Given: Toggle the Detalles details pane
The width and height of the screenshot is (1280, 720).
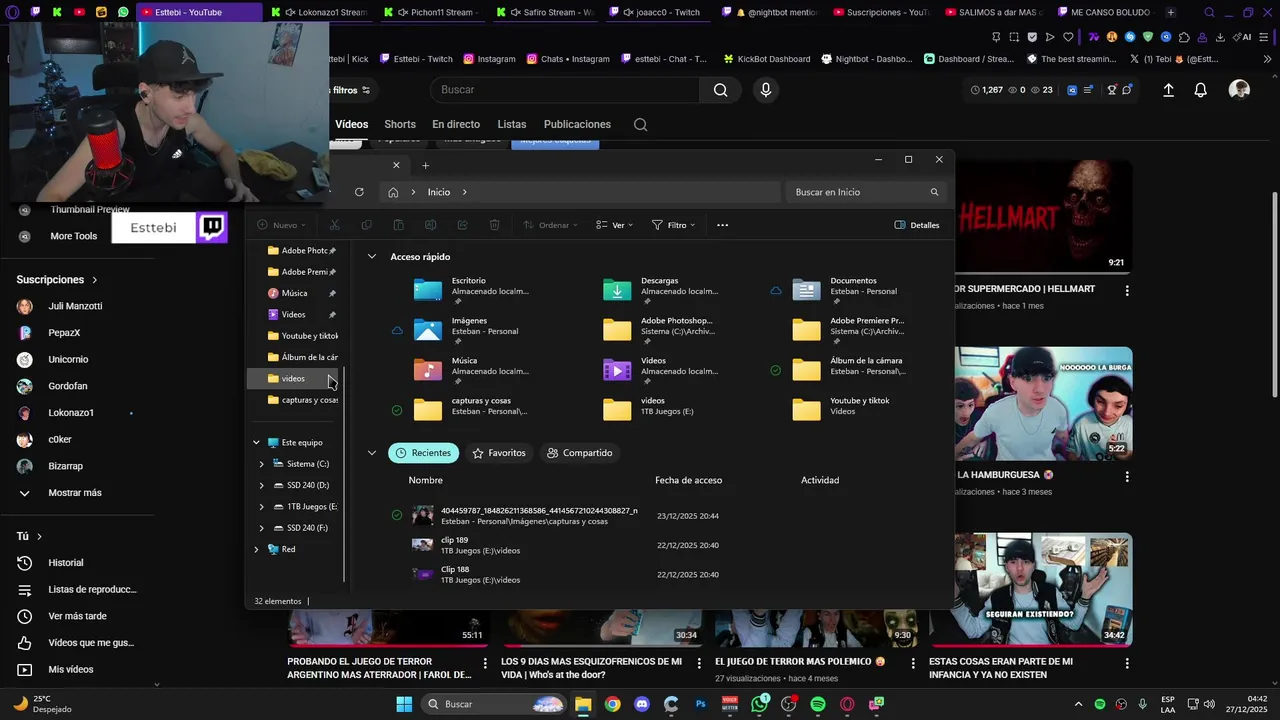Looking at the screenshot, I should pos(917,225).
